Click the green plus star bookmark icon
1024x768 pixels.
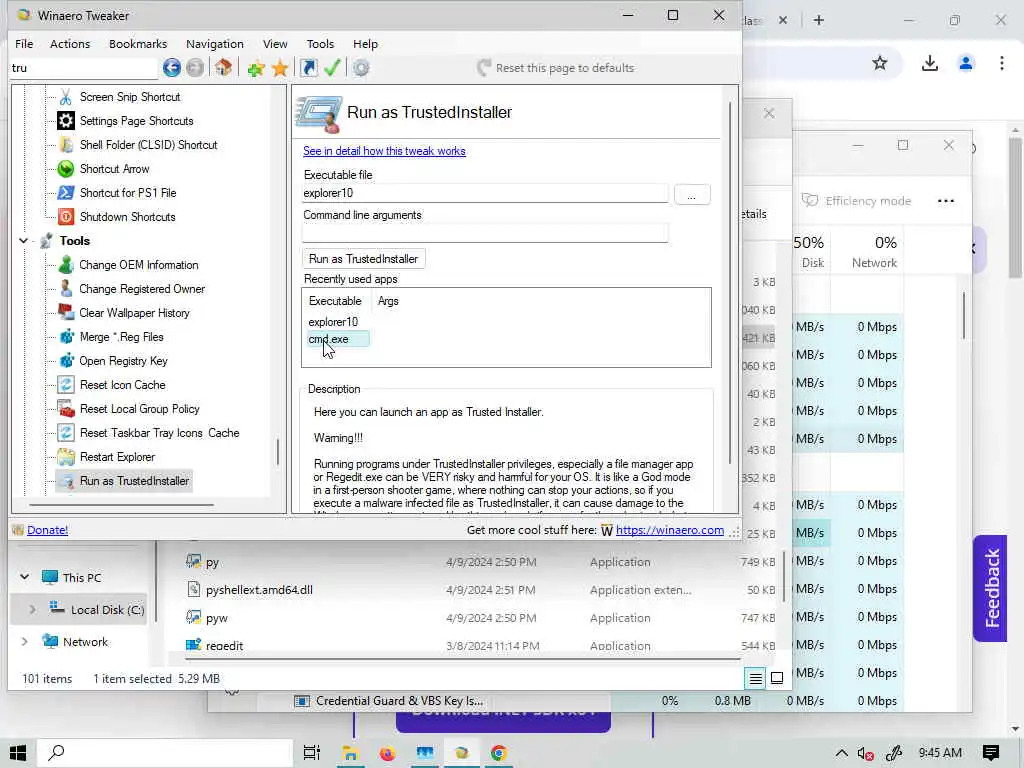click(x=256, y=68)
